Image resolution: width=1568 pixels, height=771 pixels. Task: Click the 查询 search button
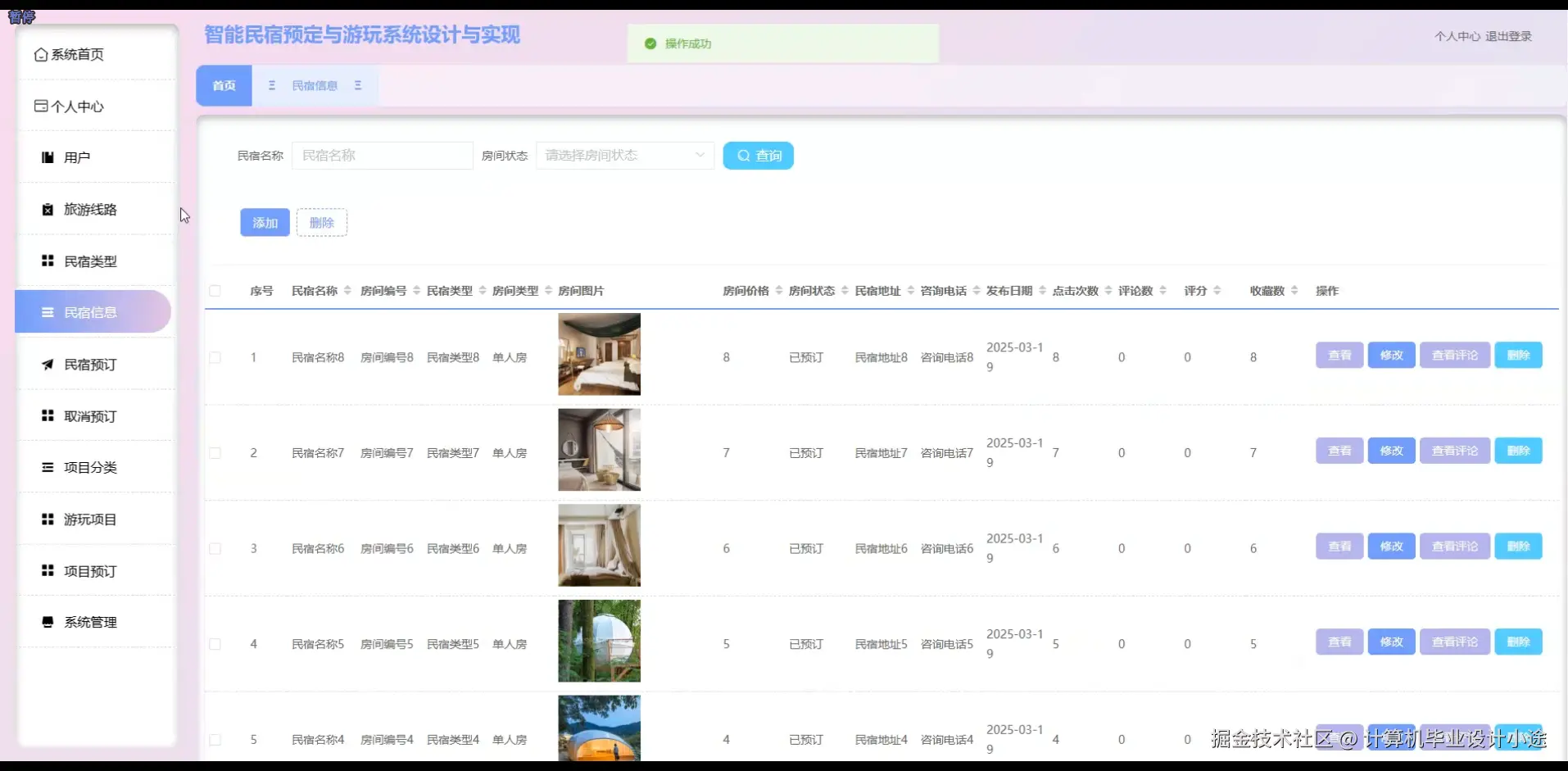point(758,156)
